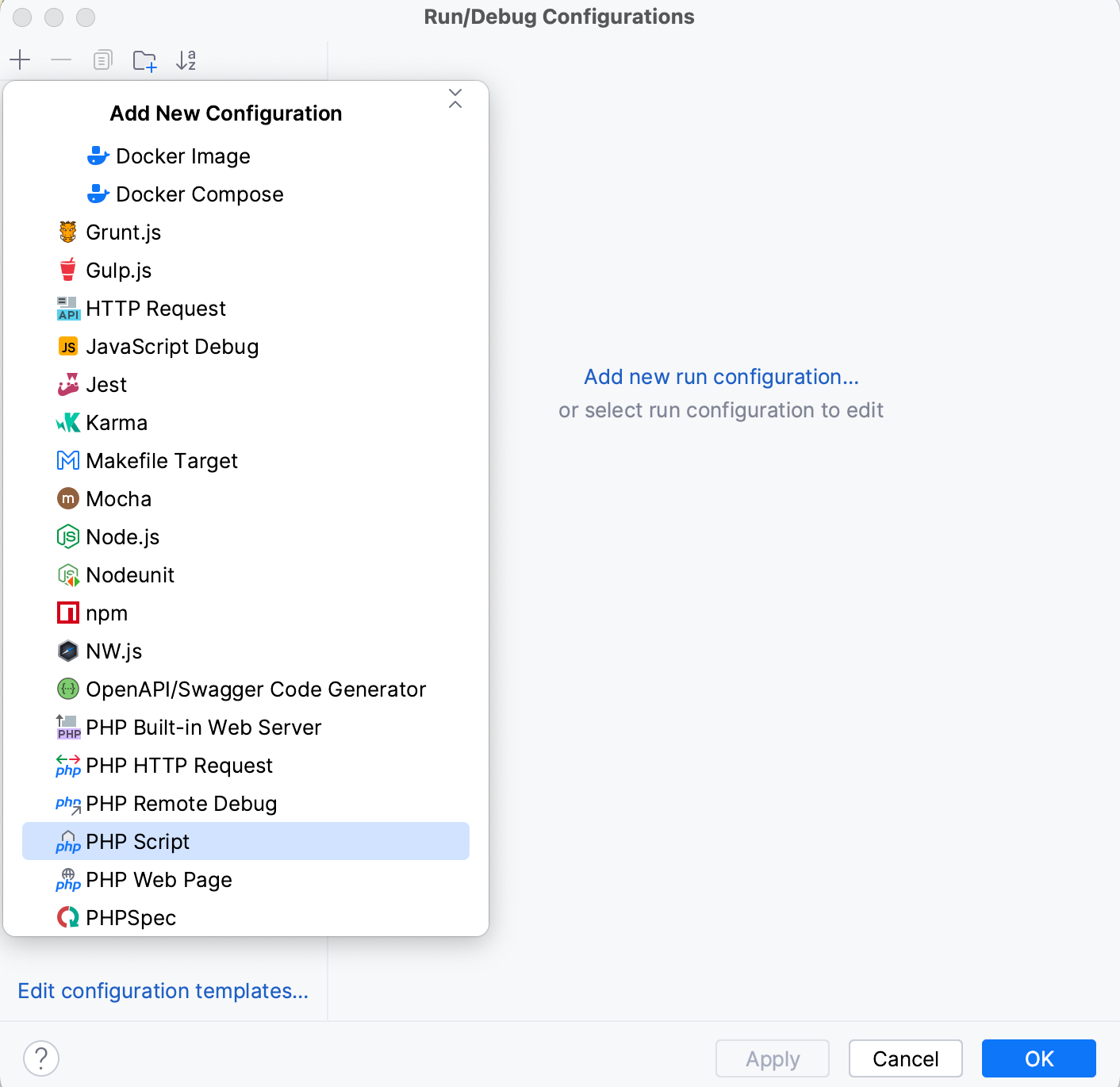Select PHP Remote Debug configuration type

pos(181,803)
